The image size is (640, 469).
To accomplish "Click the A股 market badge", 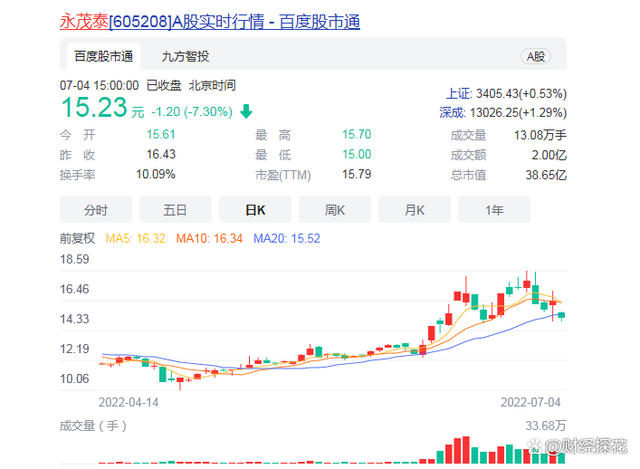I will (536, 56).
